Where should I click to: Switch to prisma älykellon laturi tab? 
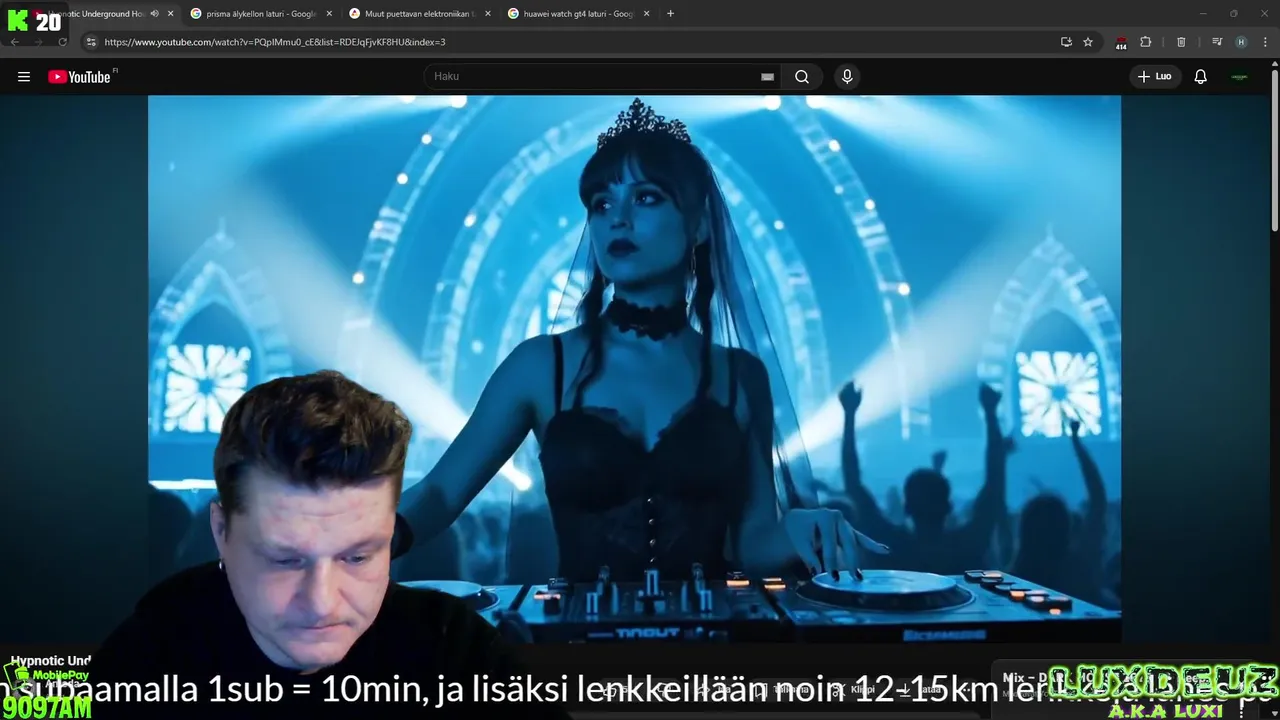(x=260, y=14)
